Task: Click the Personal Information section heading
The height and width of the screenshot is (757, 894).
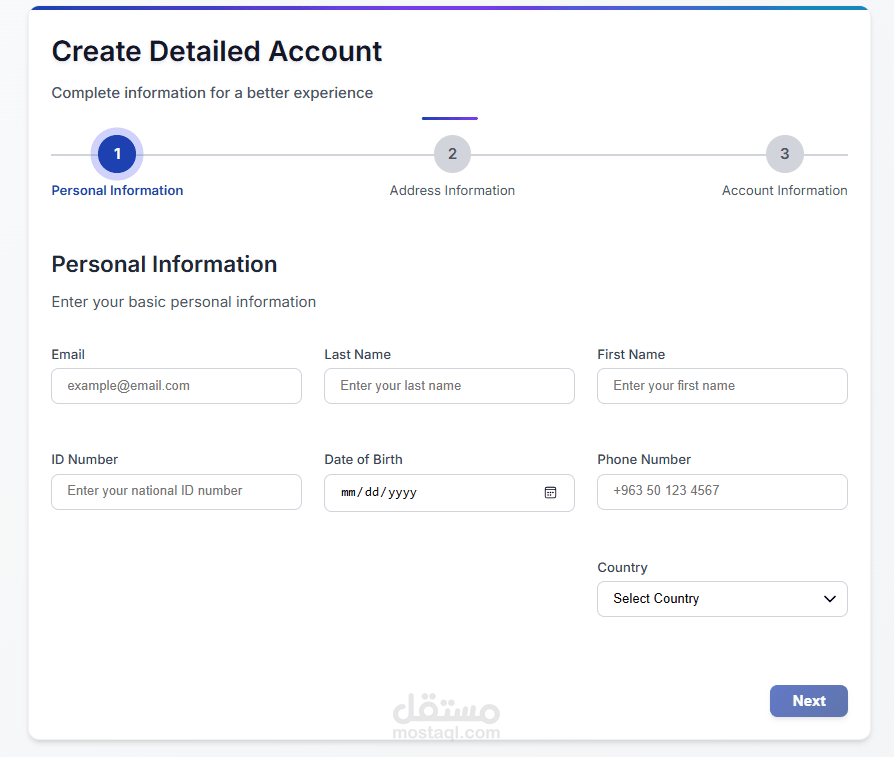Action: tap(164, 264)
